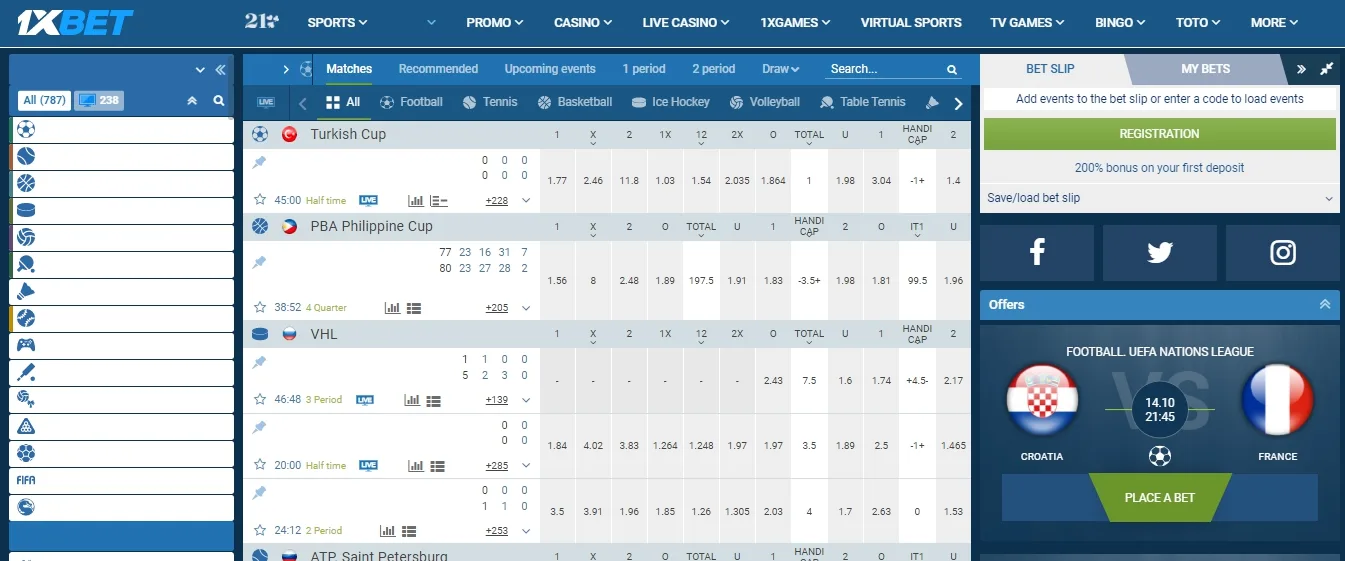Select the 1 period tab
This screenshot has width=1345, height=561.
point(644,69)
